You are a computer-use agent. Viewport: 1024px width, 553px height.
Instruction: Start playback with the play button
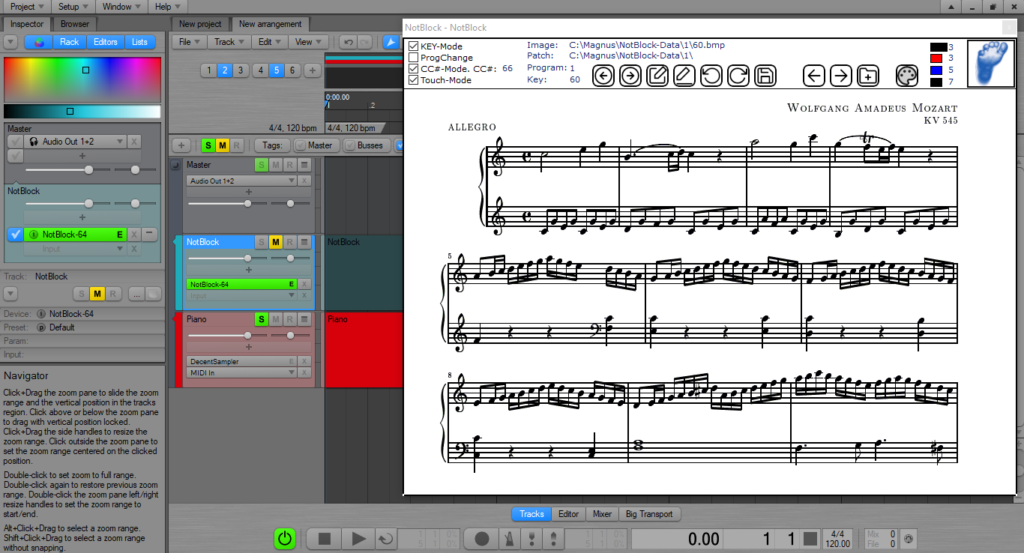pos(359,539)
